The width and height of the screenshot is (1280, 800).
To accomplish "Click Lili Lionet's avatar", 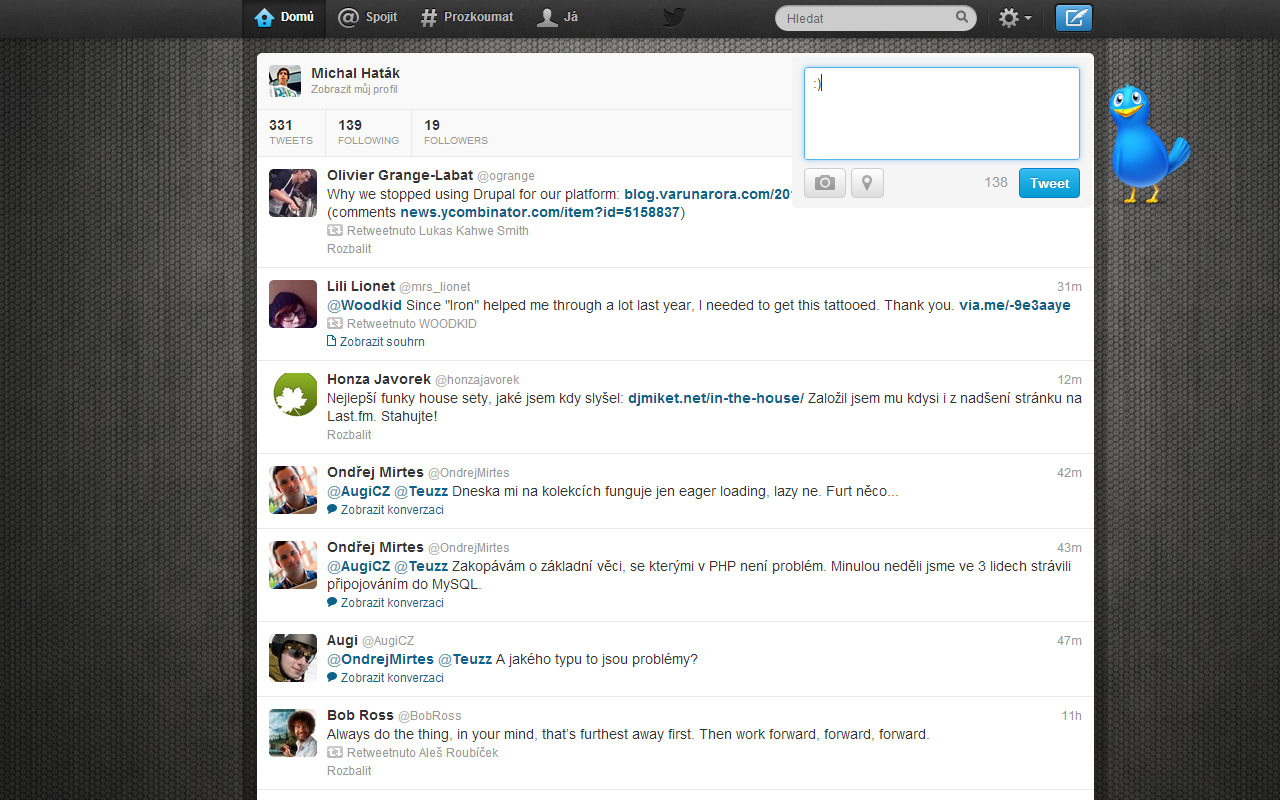I will pyautogui.click(x=293, y=304).
